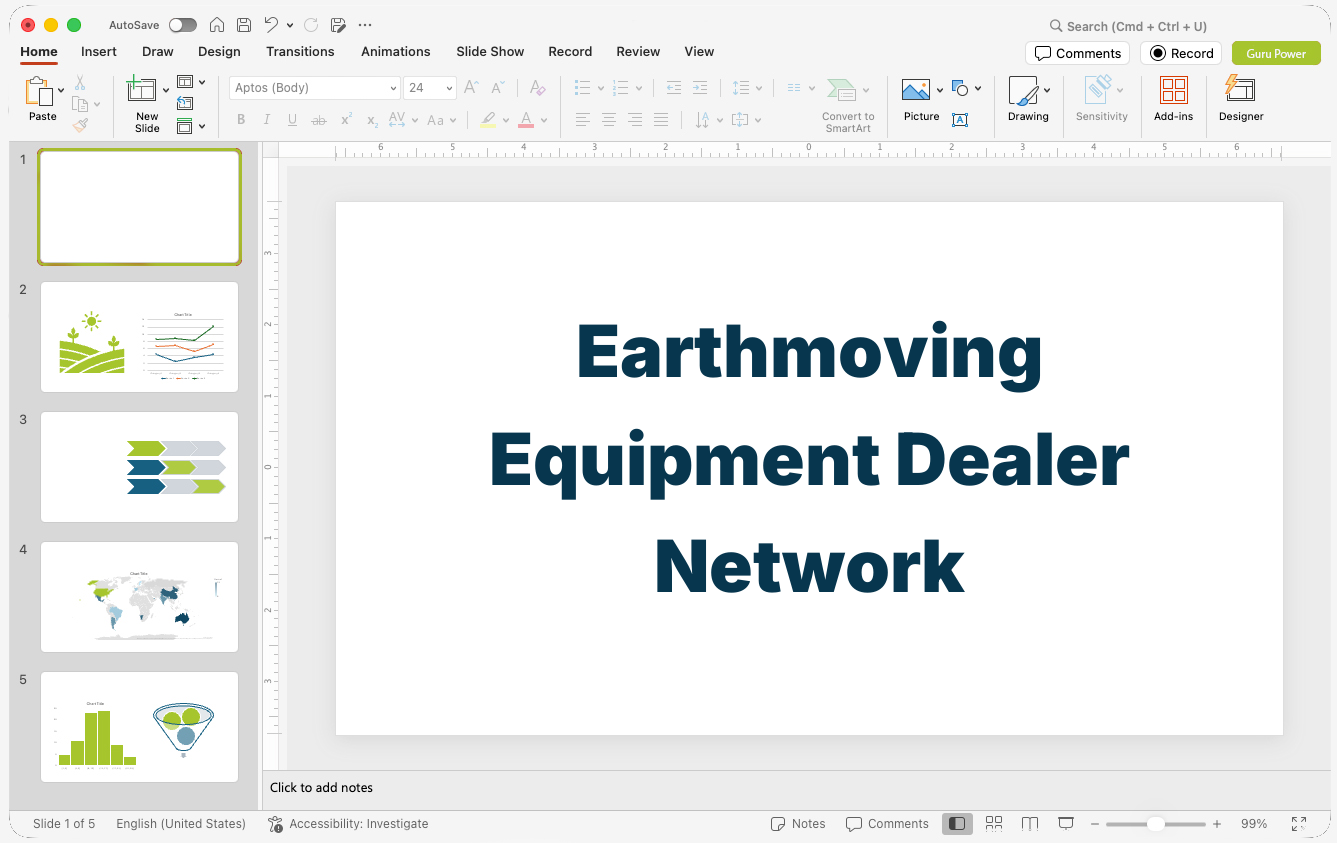Toggle Strikethrough formatting
Image resolution: width=1337 pixels, height=843 pixels.
(x=319, y=120)
